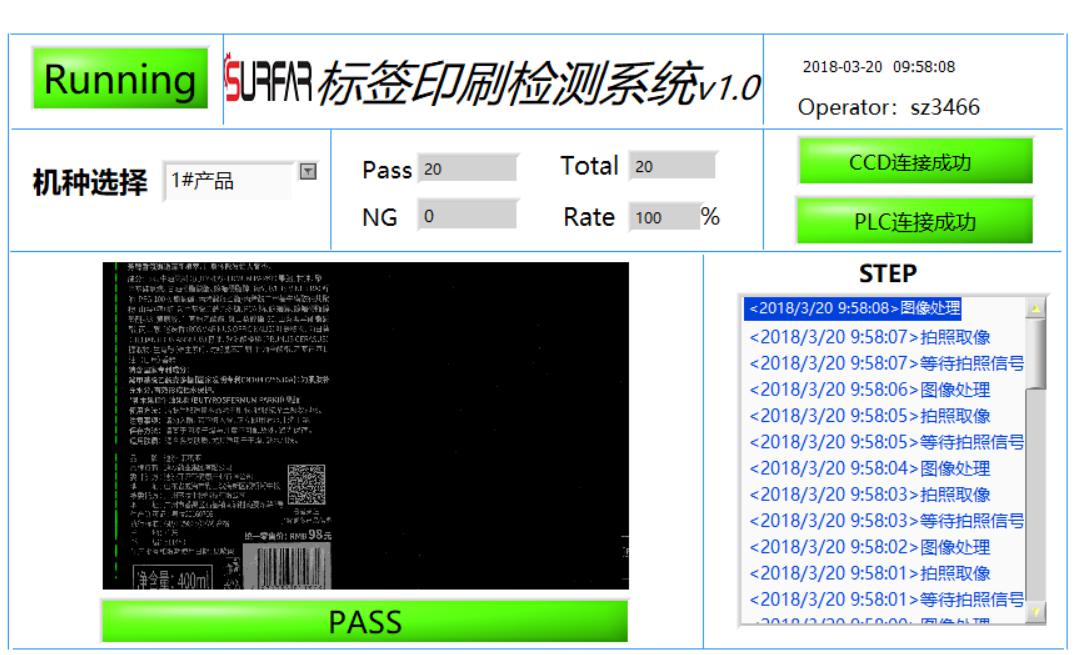Click the 机种选择 label
The image size is (1077, 655).
(x=90, y=183)
